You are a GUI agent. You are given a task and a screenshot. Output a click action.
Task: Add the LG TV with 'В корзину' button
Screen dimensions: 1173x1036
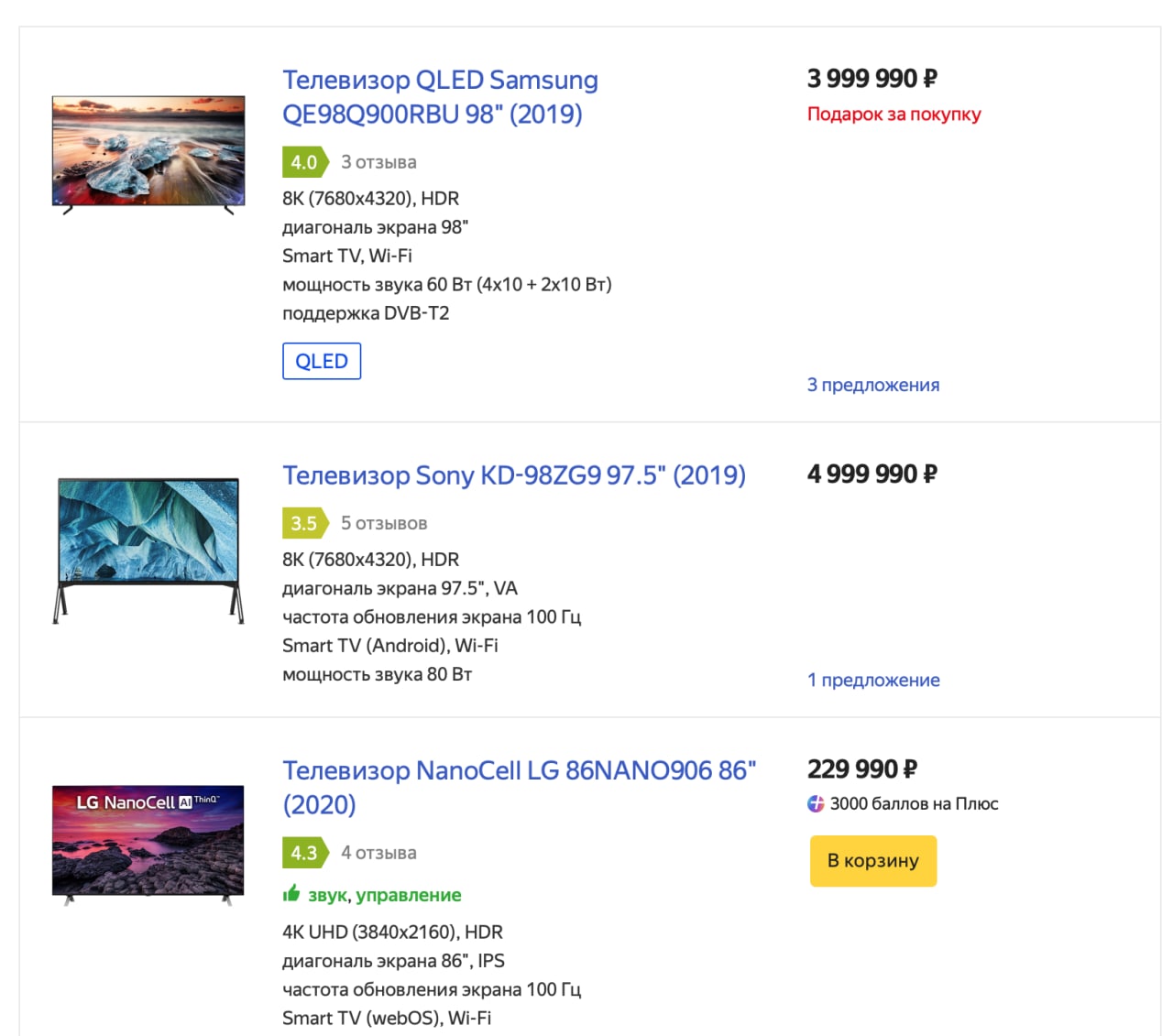pos(873,861)
